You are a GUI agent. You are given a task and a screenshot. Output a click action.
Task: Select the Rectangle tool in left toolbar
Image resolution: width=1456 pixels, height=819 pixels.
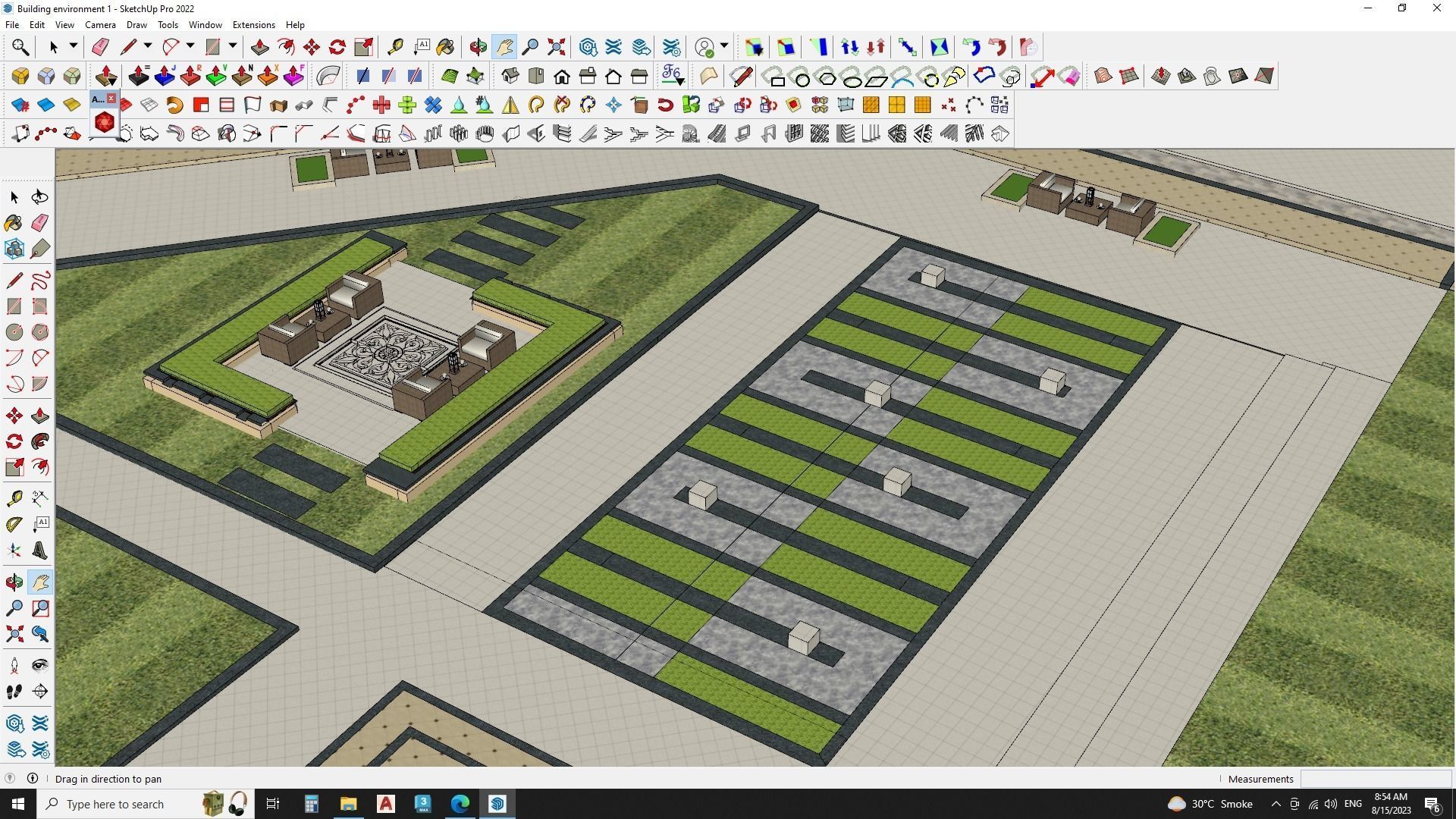click(14, 306)
